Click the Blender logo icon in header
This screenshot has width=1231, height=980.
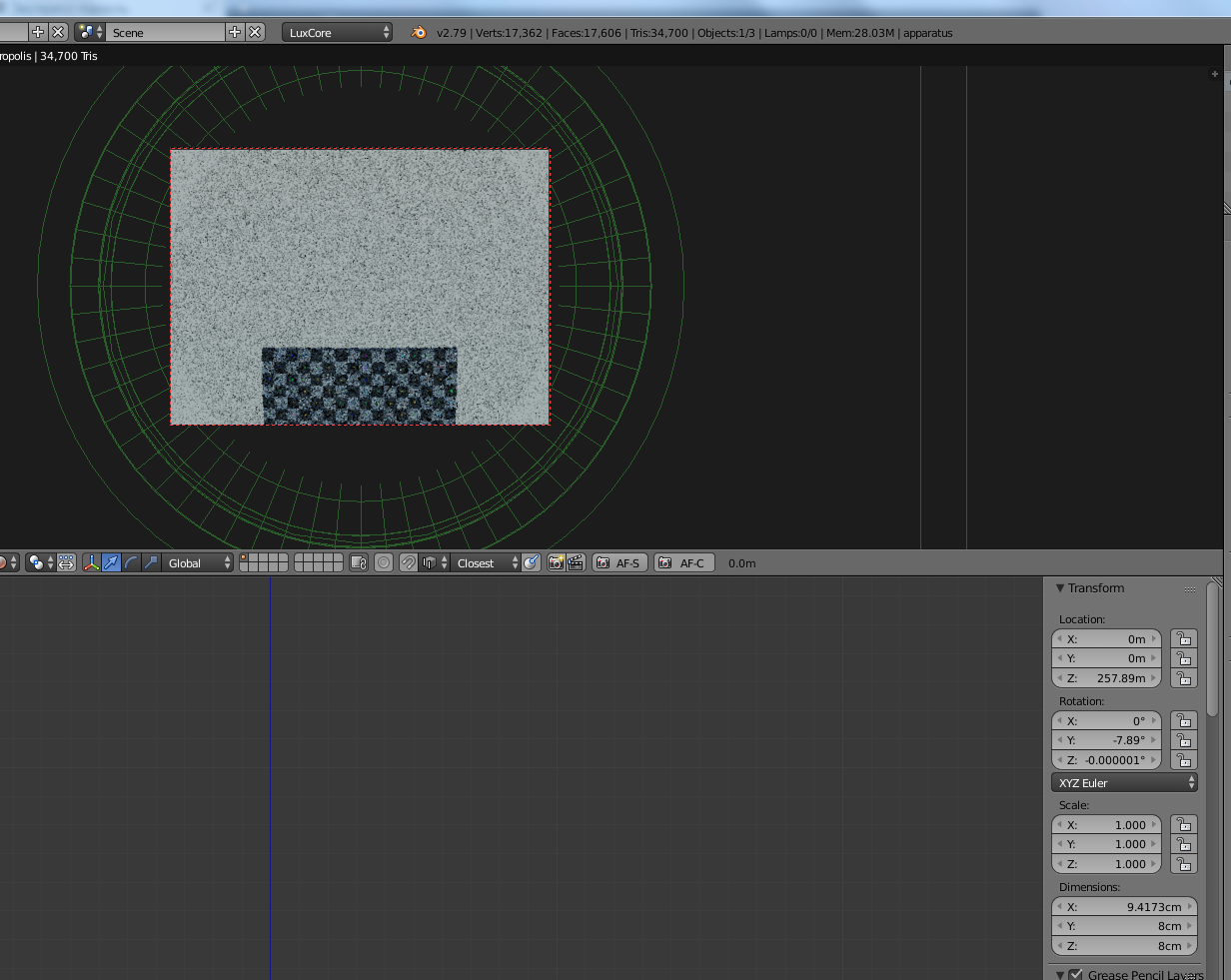pyautogui.click(x=419, y=33)
